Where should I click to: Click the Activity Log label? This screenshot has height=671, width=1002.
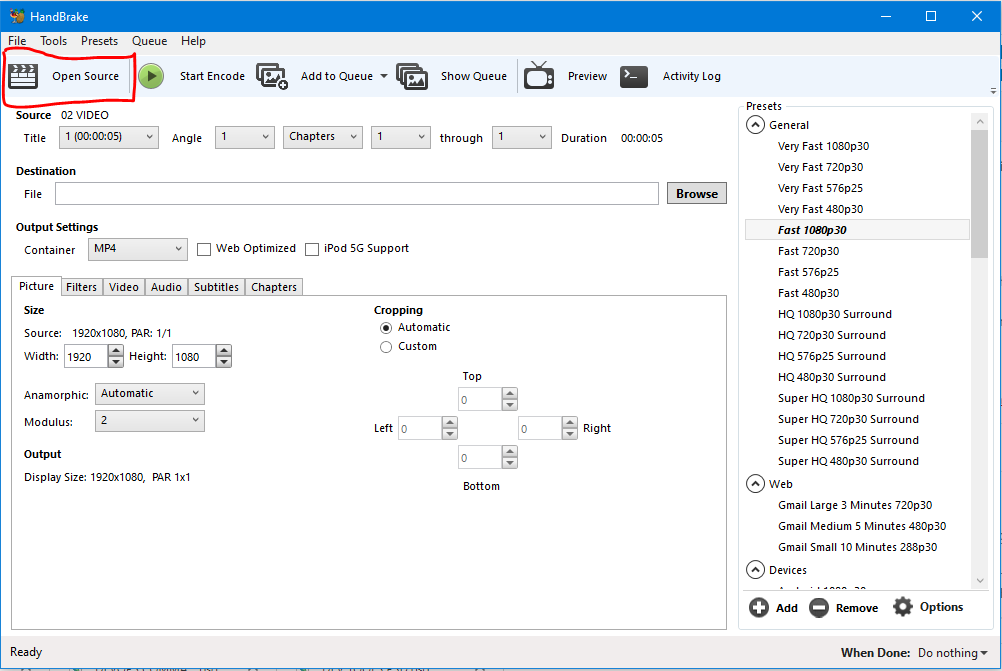691,76
